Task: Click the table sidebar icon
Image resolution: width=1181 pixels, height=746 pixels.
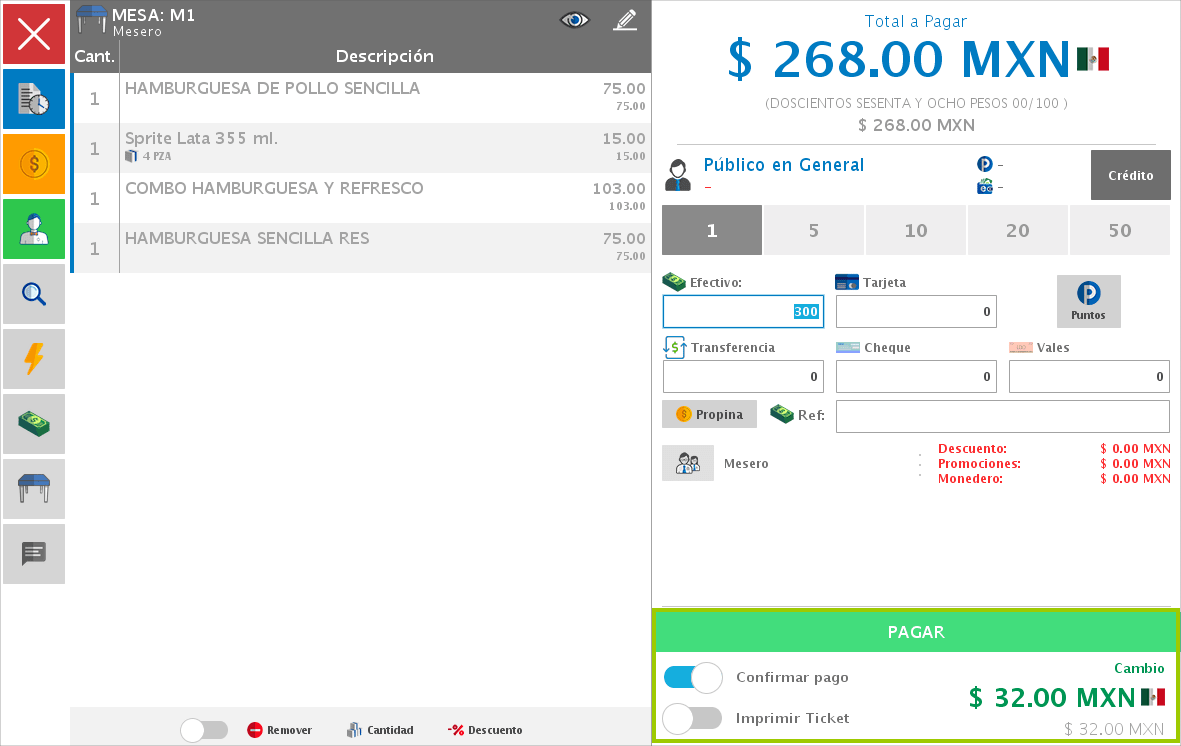Action: pyautogui.click(x=34, y=489)
